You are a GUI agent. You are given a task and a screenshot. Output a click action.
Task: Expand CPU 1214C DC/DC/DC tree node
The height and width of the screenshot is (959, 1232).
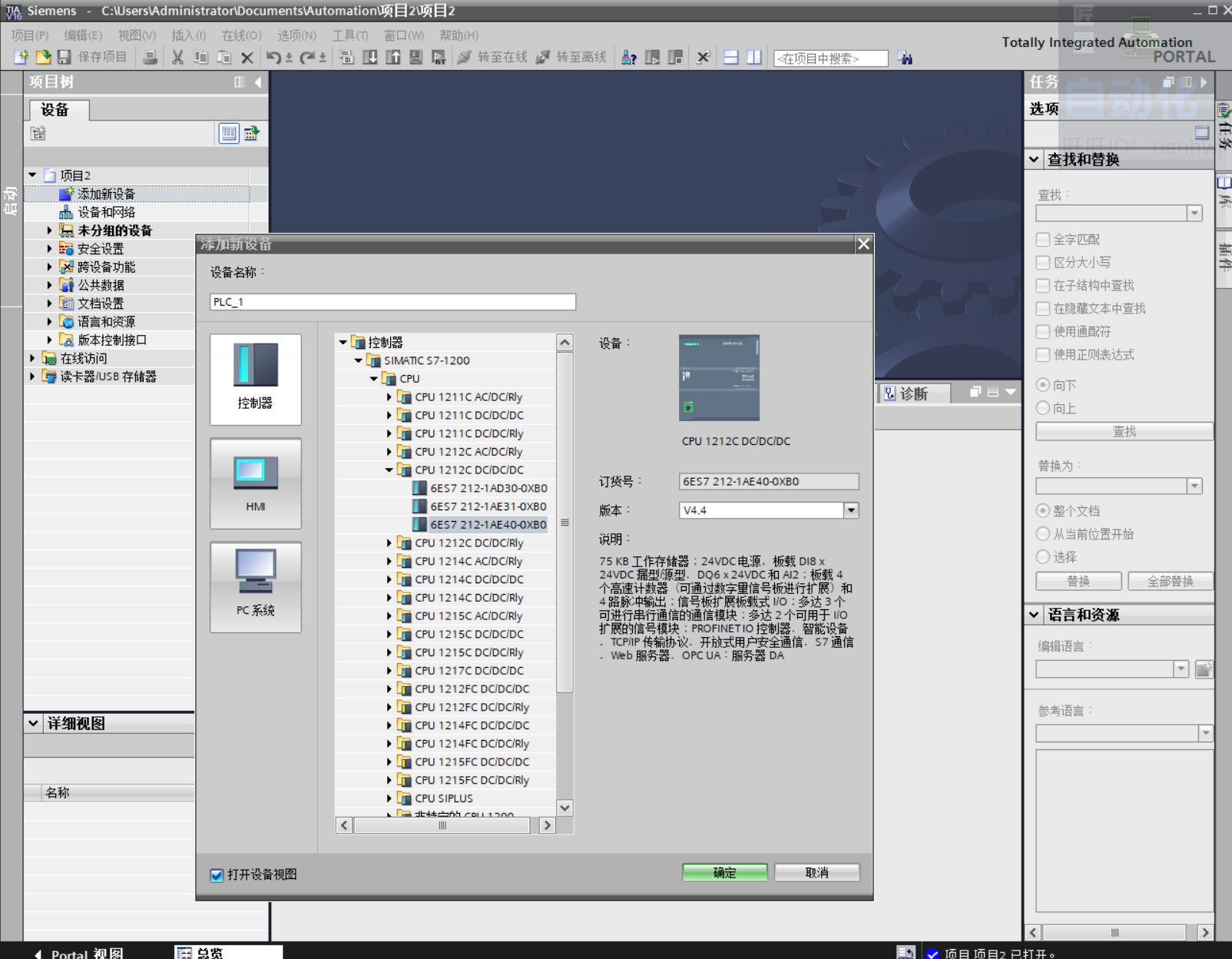click(389, 579)
